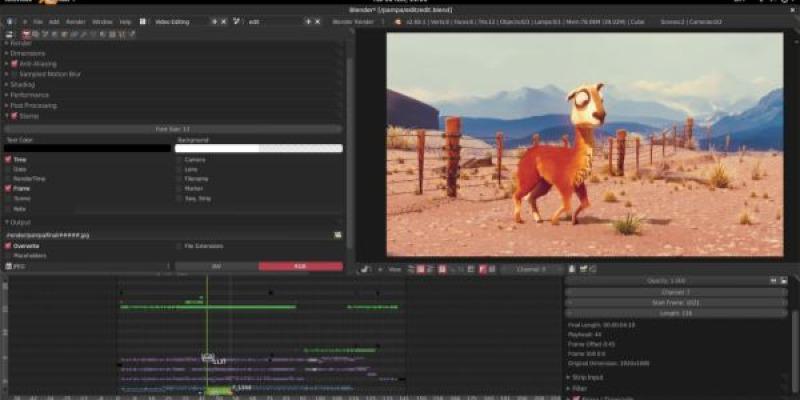Open the output path folder browser
Viewport: 800px width, 400px height.
click(338, 234)
